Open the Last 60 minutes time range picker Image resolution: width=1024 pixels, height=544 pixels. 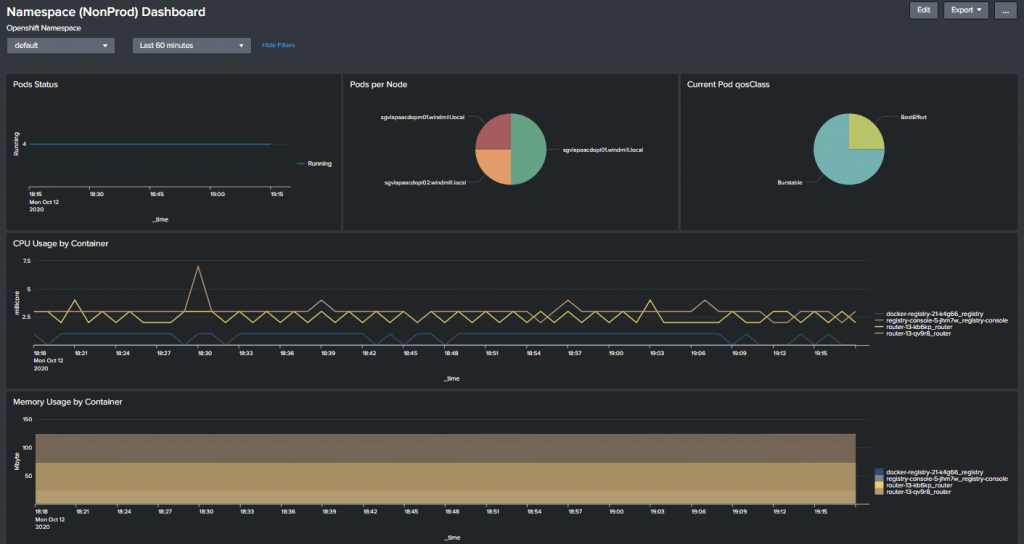pyautogui.click(x=191, y=45)
